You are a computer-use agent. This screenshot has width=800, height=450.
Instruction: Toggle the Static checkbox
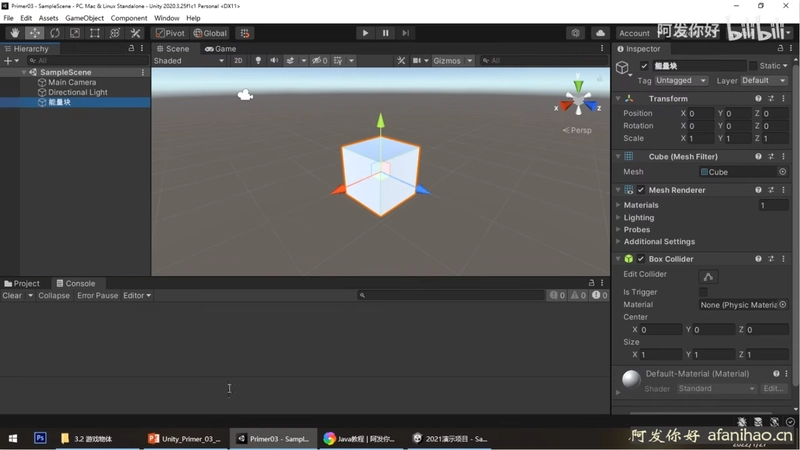click(x=753, y=66)
